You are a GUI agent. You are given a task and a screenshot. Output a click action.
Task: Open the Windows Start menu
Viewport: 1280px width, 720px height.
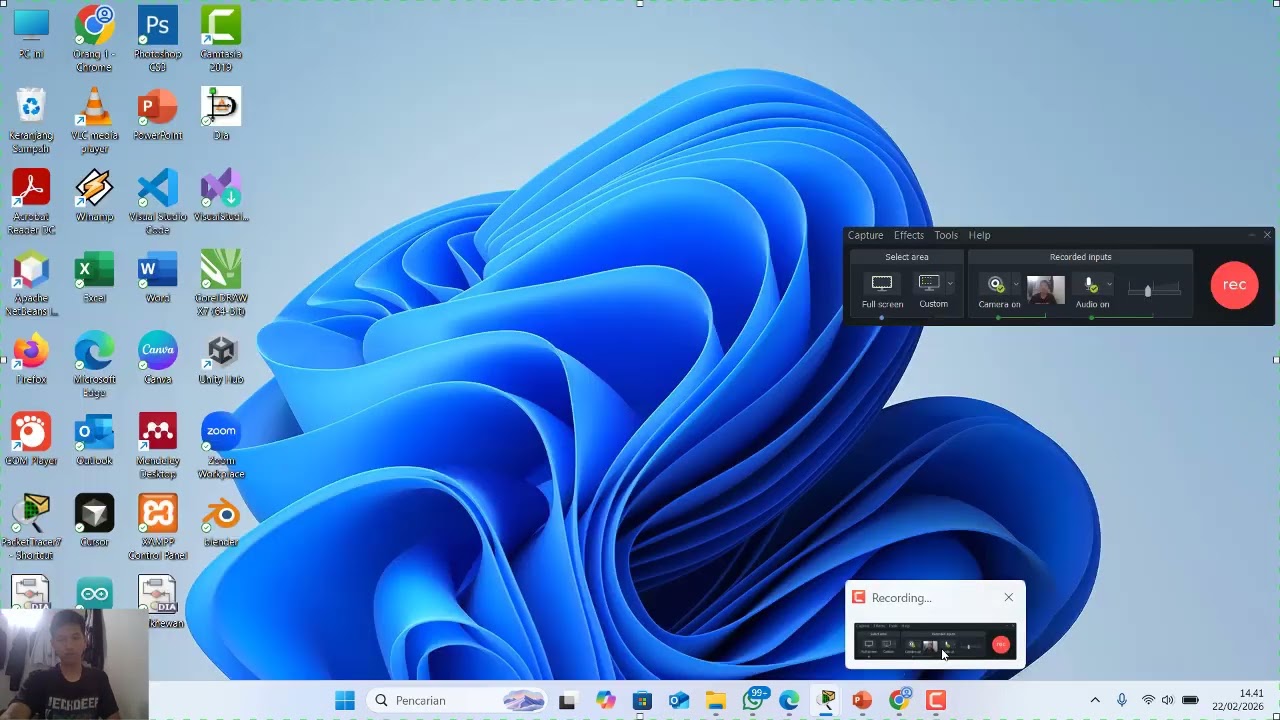click(x=345, y=700)
